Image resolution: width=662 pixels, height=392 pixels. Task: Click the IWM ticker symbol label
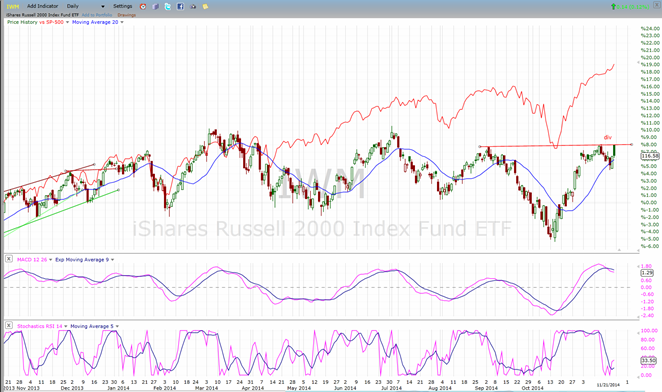click(13, 6)
